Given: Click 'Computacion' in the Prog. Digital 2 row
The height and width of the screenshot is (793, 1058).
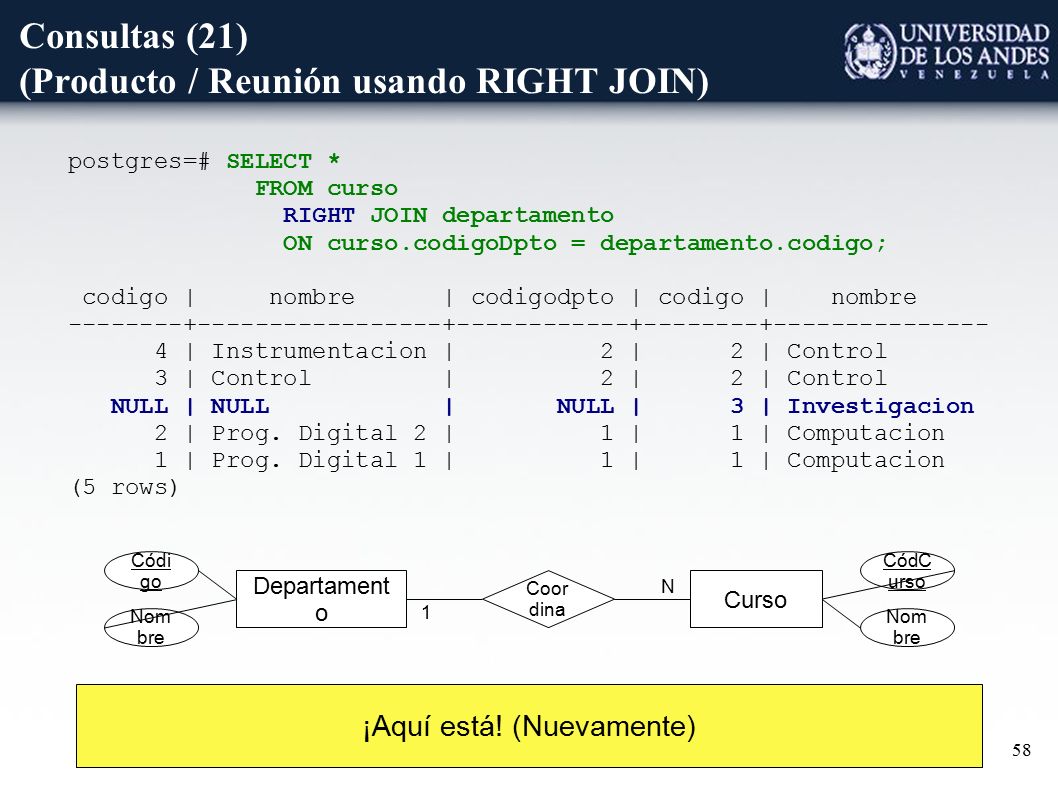Looking at the screenshot, I should click(866, 433).
